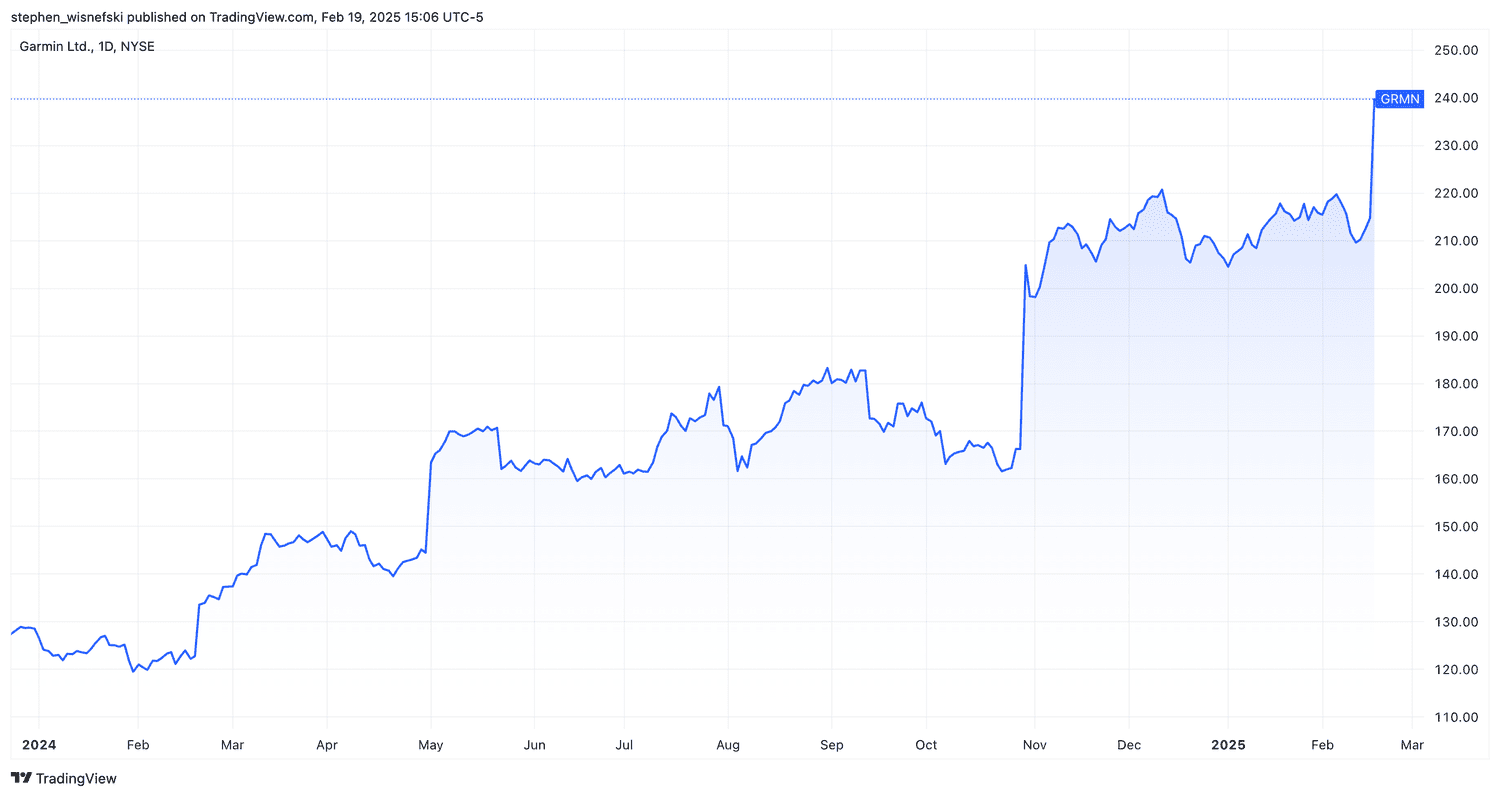Click the Feb label after 2024
This screenshot has height=797, width=1500.
click(138, 745)
